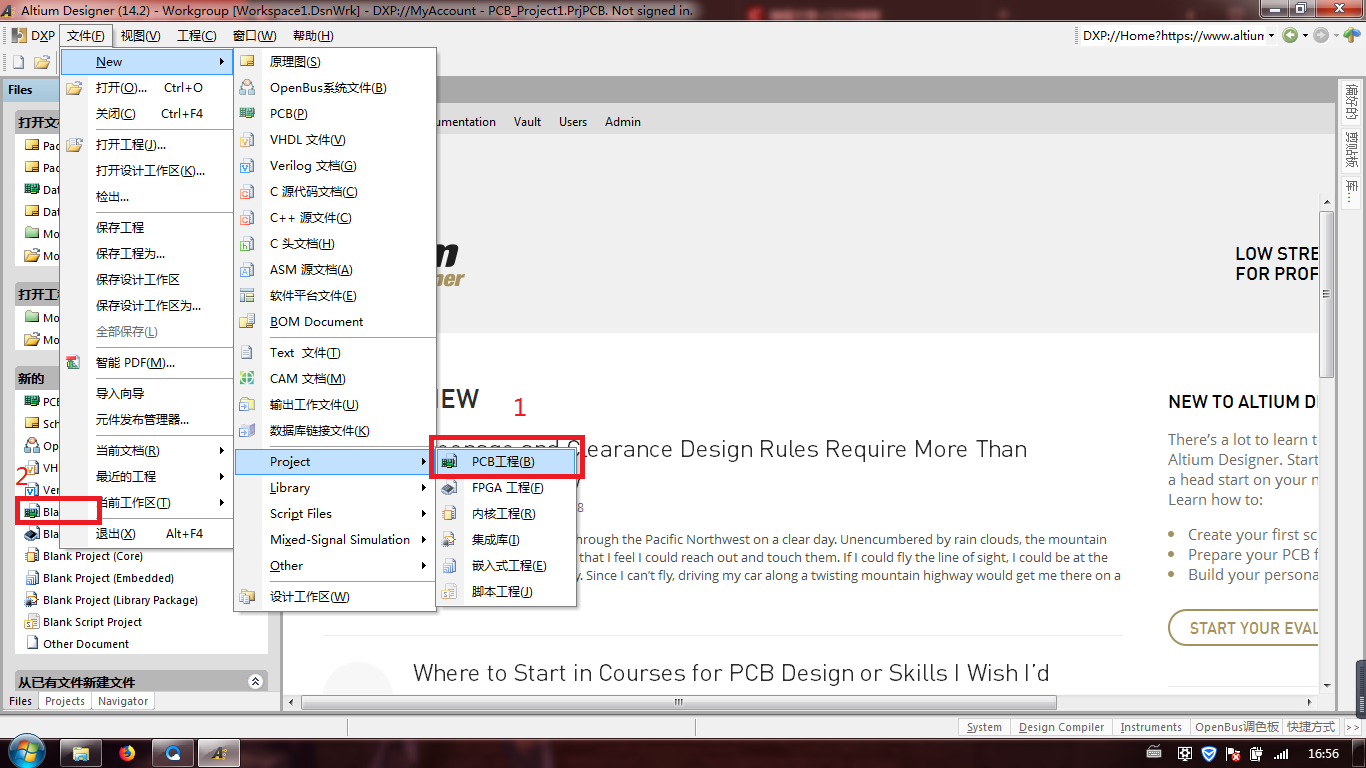This screenshot has width=1366, height=768.
Task: Expand the Other submenu
Action: tap(335, 566)
